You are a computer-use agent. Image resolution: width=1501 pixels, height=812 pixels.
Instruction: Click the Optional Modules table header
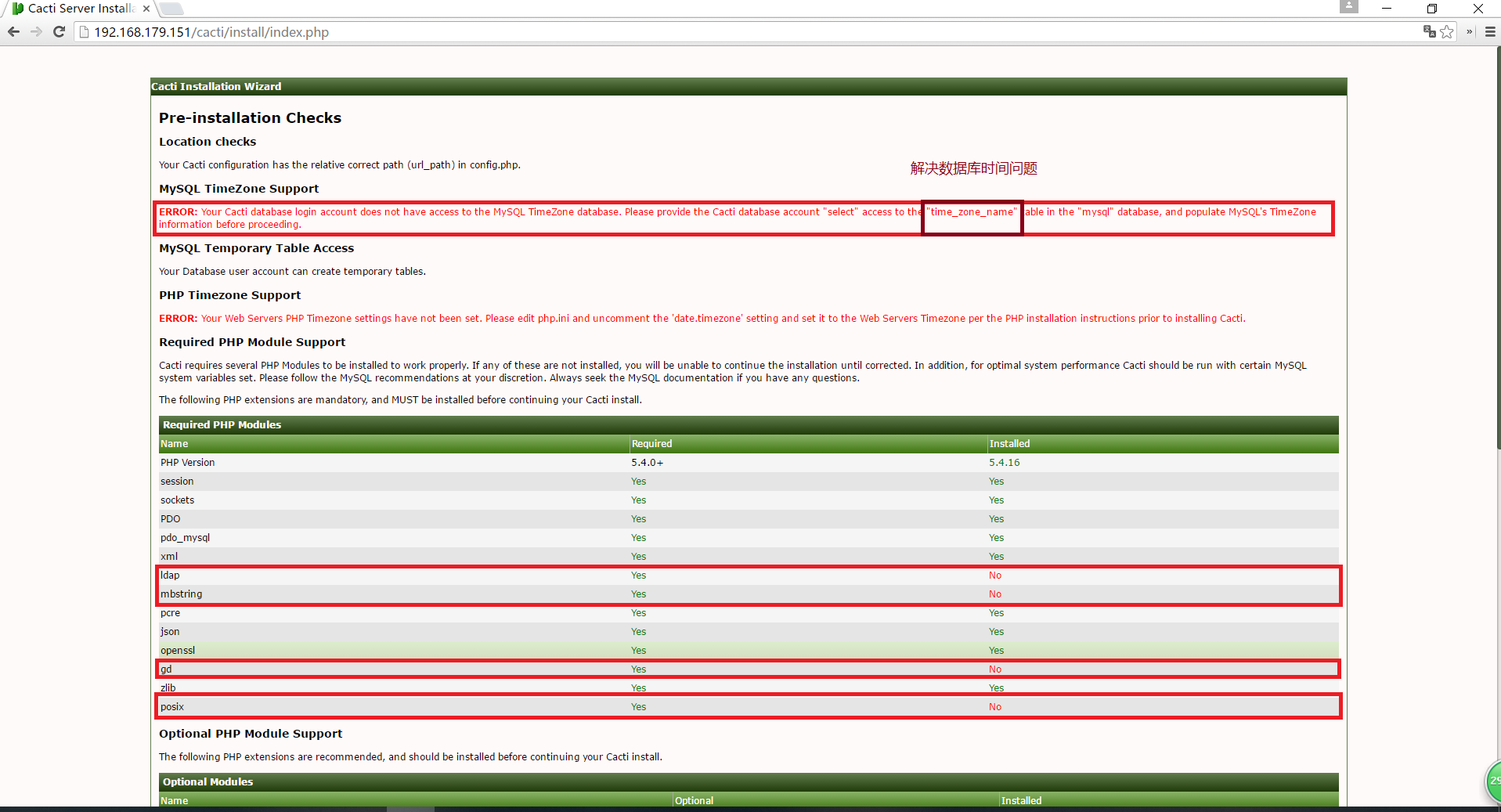(749, 782)
